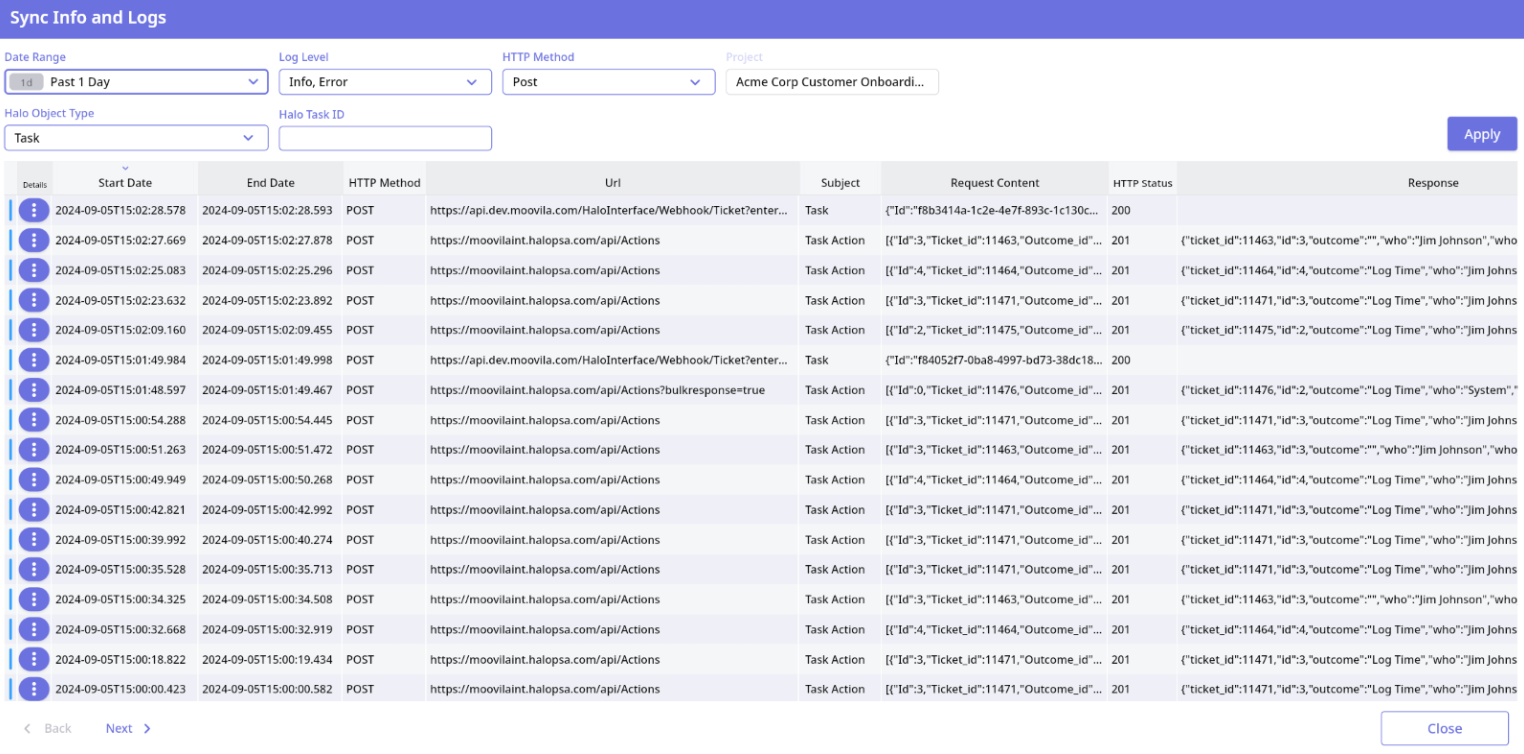Open the Halo Object Type dropdown
The width and height of the screenshot is (1524, 754).
click(136, 138)
